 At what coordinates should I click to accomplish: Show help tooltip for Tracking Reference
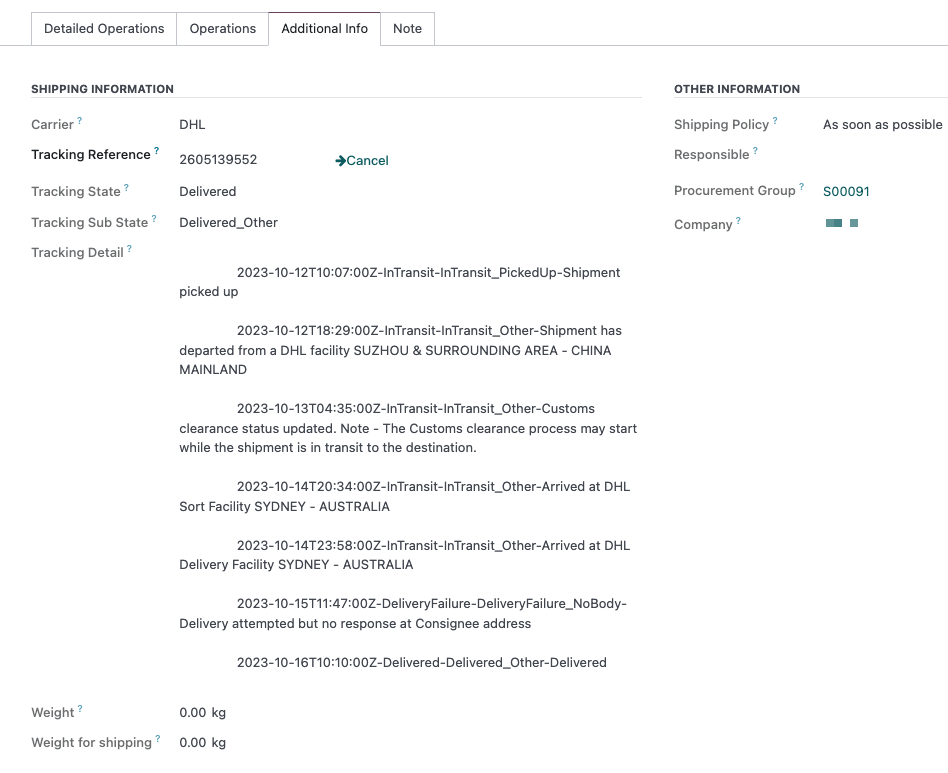pyautogui.click(x=157, y=150)
